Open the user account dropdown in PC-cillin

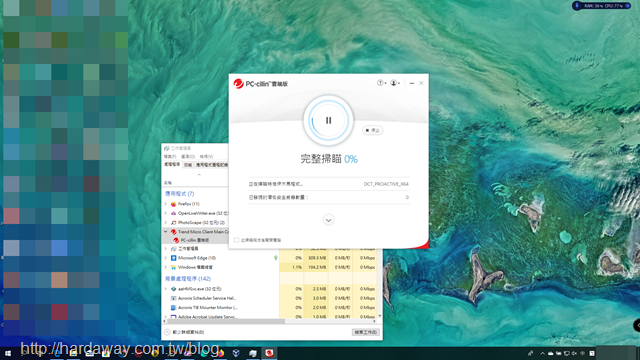395,83
